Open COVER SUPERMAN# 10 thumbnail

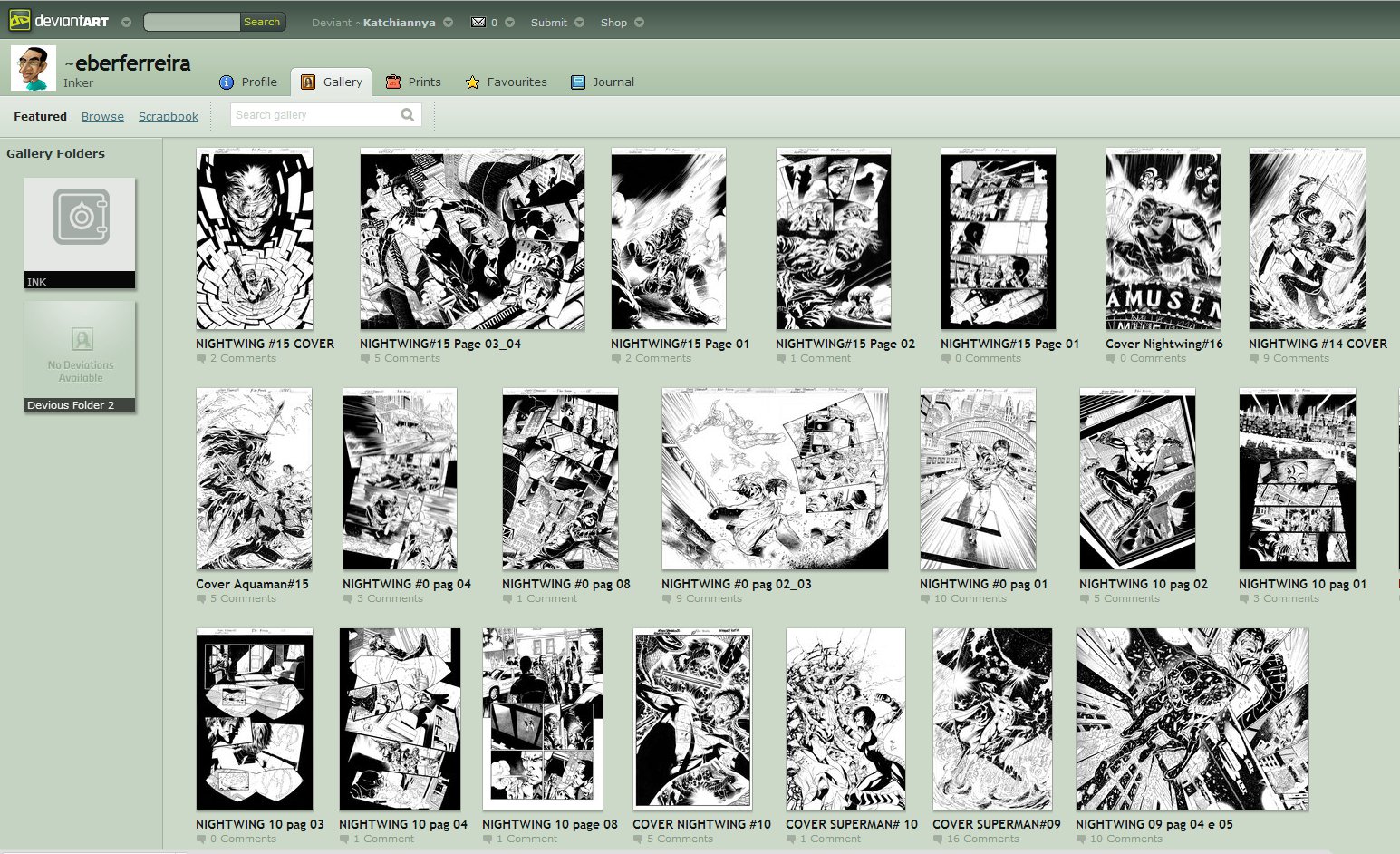click(x=845, y=719)
